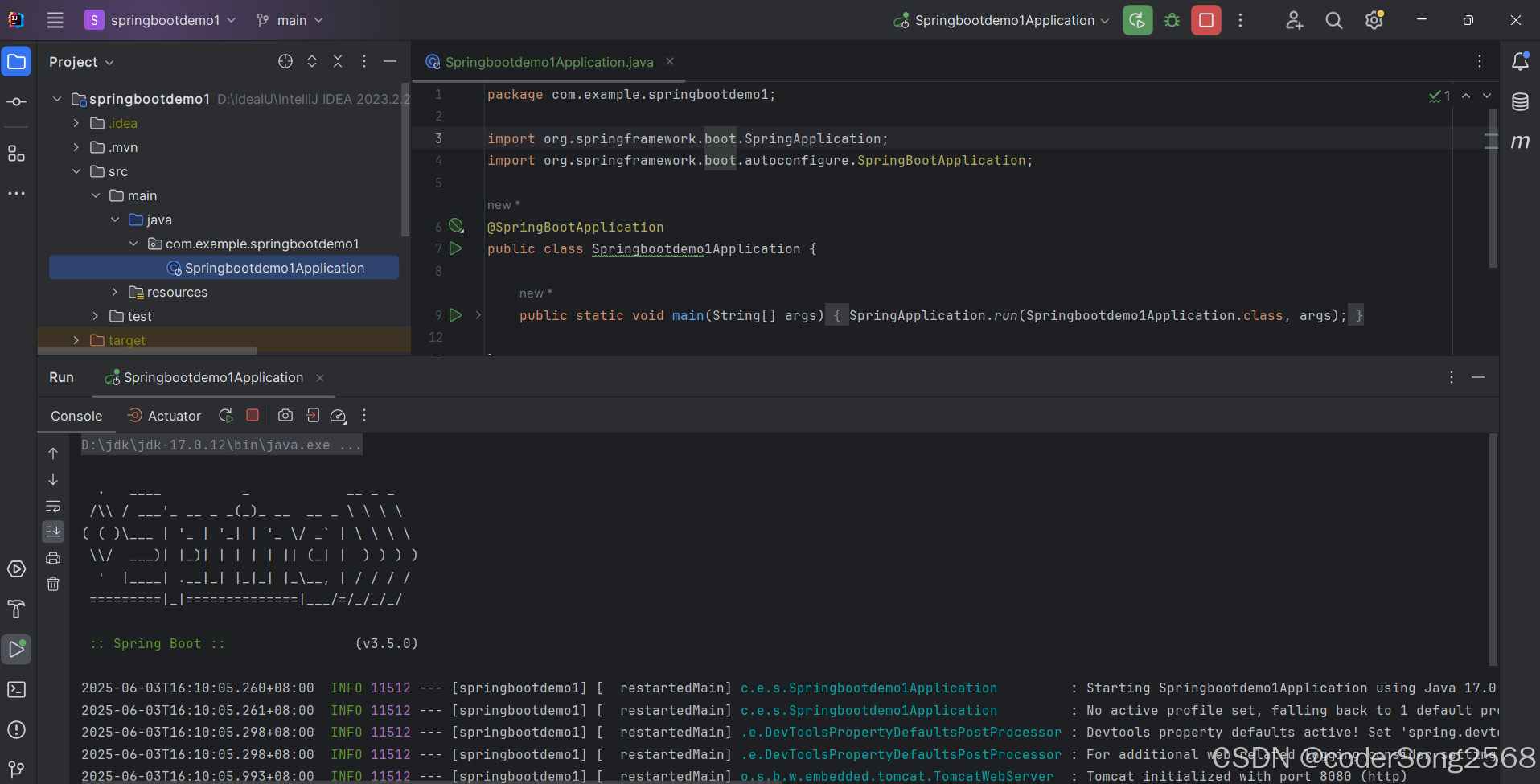Open Springbootdemo1Application run configuration dropdown
Viewport: 1540px width, 784px height.
tap(1002, 20)
